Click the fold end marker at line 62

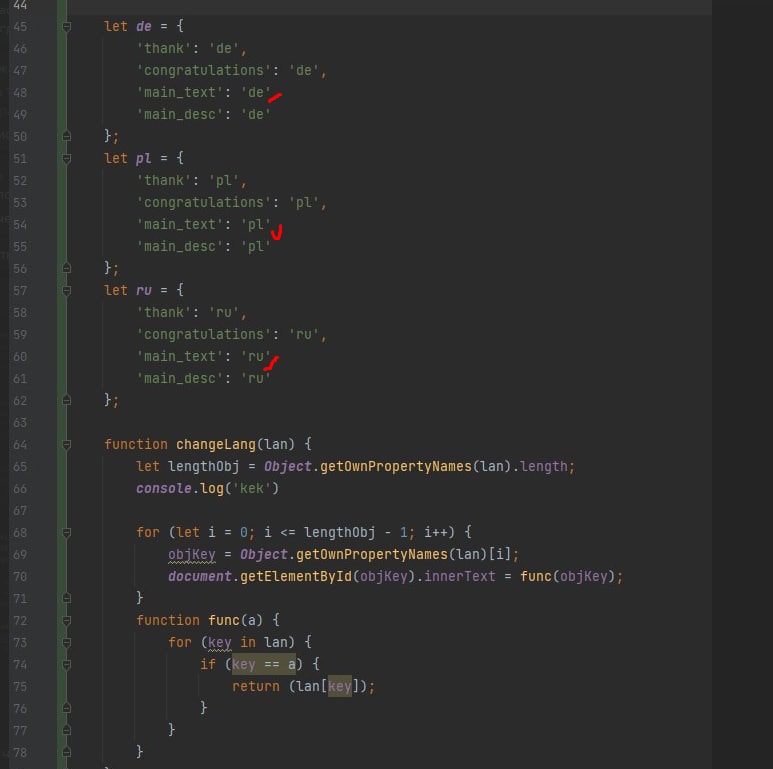[x=67, y=400]
